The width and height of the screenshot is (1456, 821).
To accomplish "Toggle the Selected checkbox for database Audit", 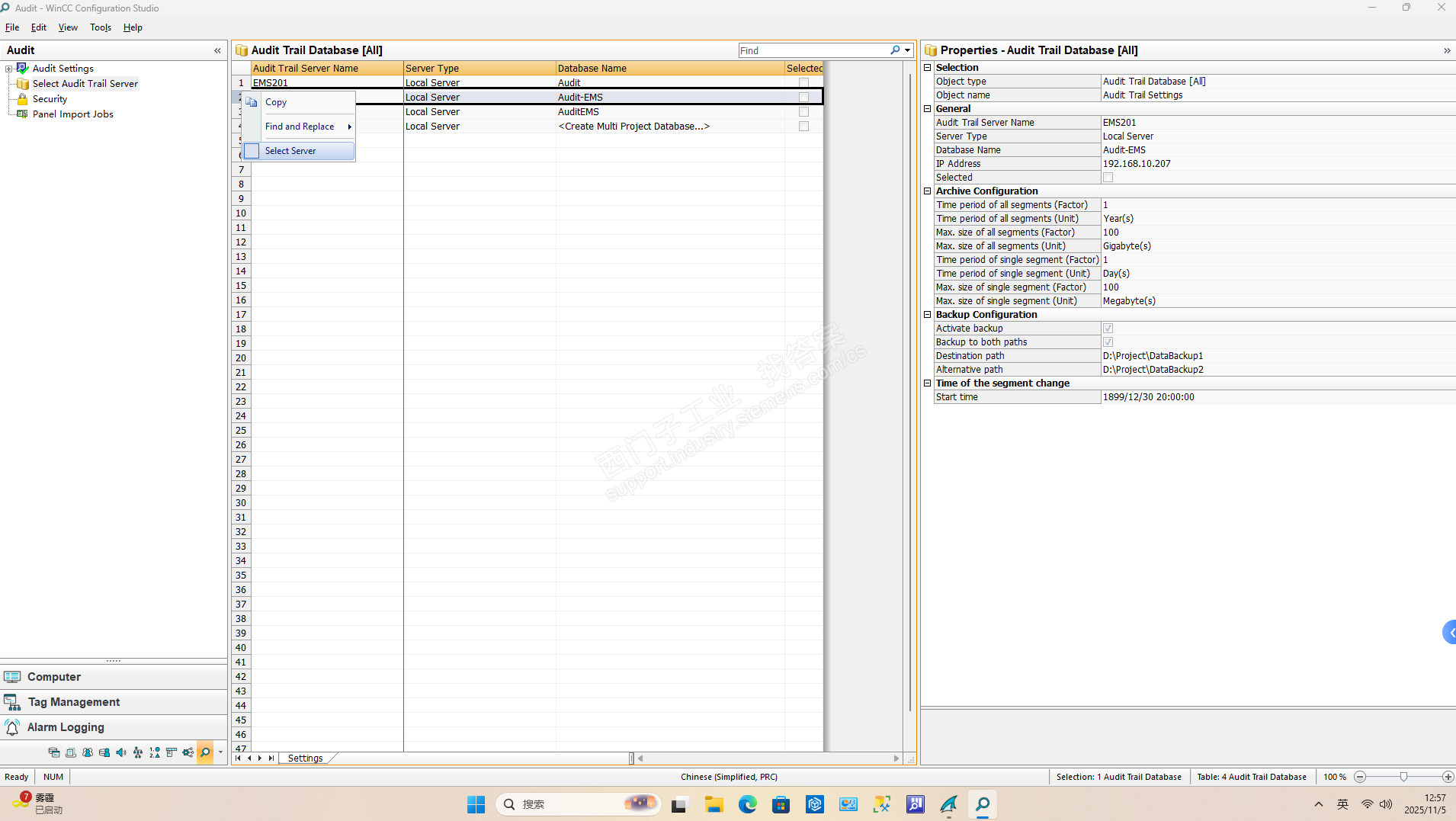I will coord(803,82).
